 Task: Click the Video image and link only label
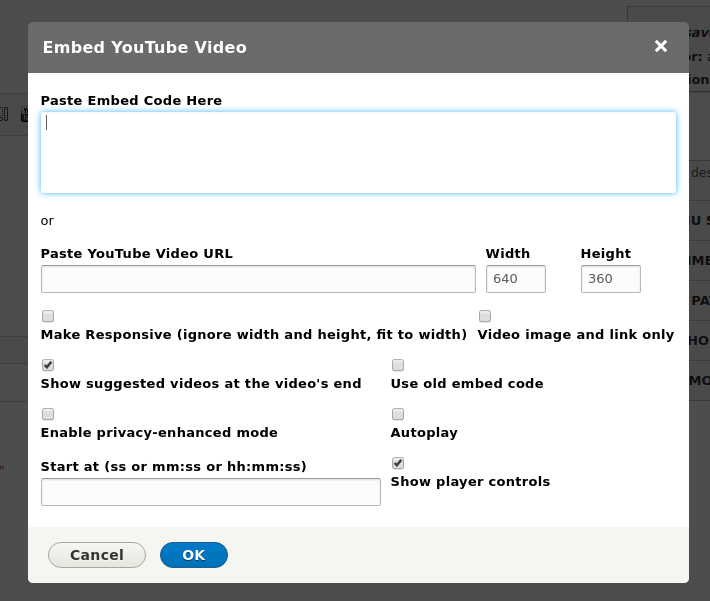pyautogui.click(x=576, y=335)
